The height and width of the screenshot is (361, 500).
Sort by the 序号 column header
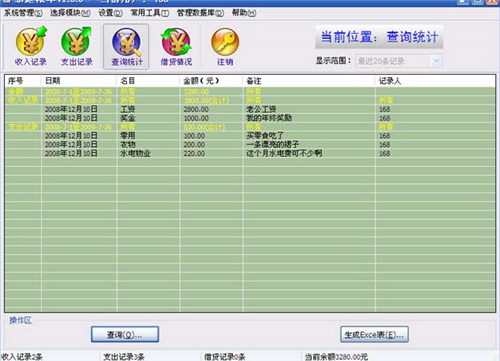[23, 81]
